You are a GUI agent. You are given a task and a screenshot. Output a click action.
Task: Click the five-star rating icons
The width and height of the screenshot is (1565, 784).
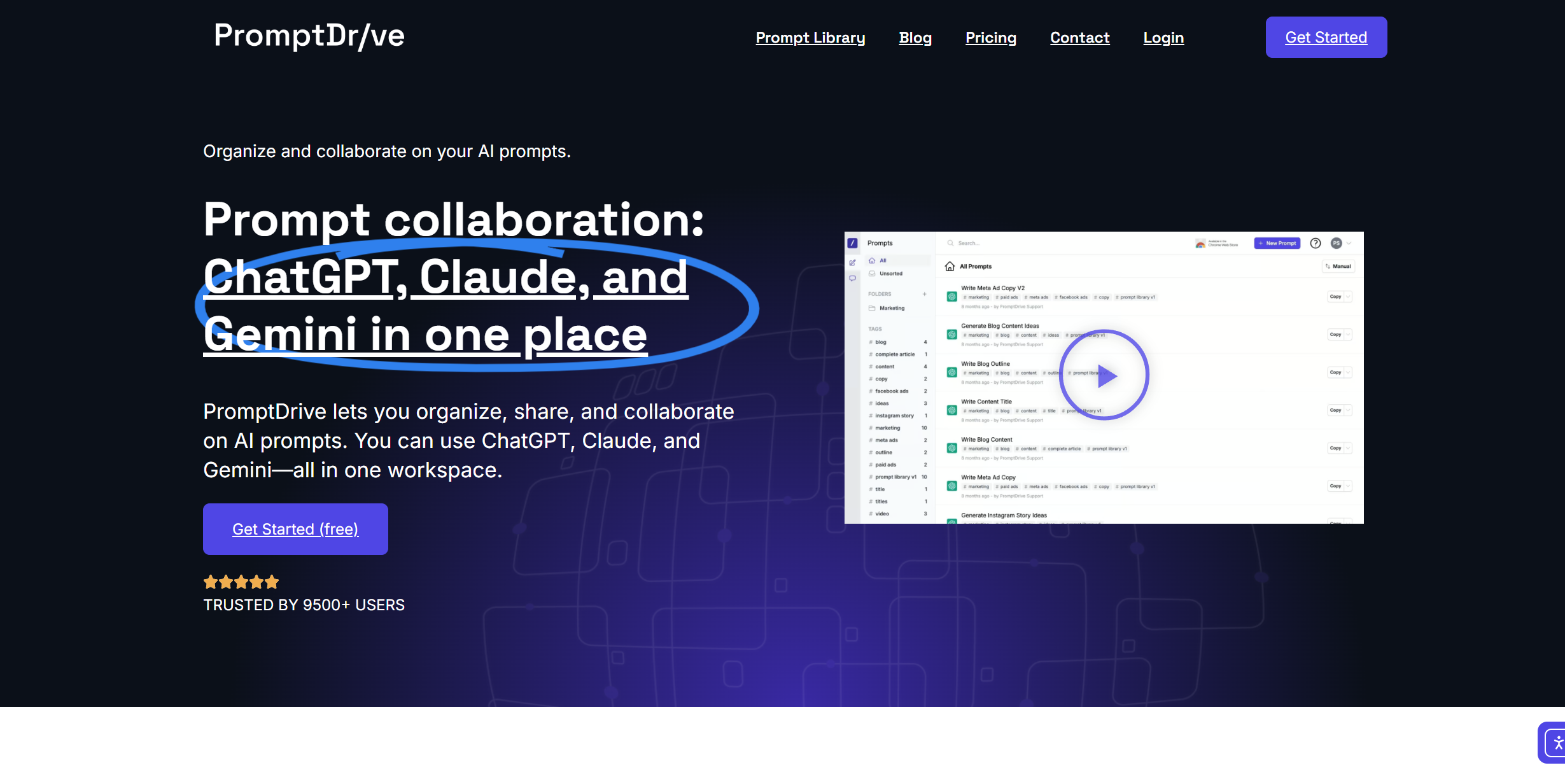pos(241,582)
